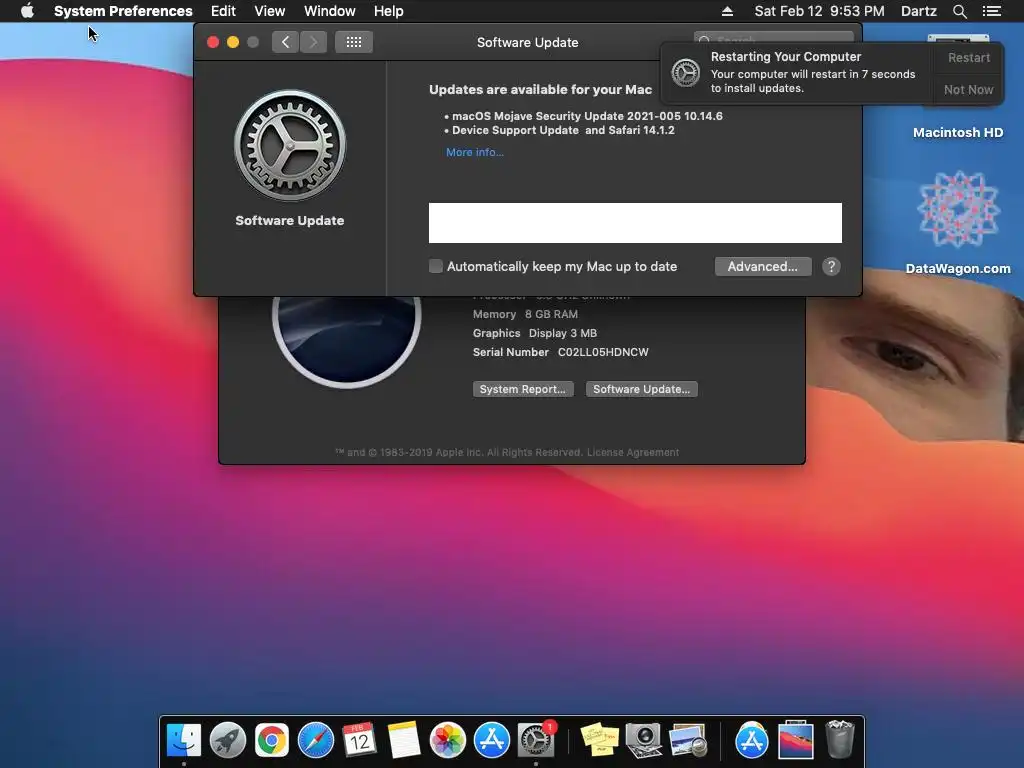The width and height of the screenshot is (1024, 768).
Task: Go forward in System Preferences
Action: coord(313,42)
